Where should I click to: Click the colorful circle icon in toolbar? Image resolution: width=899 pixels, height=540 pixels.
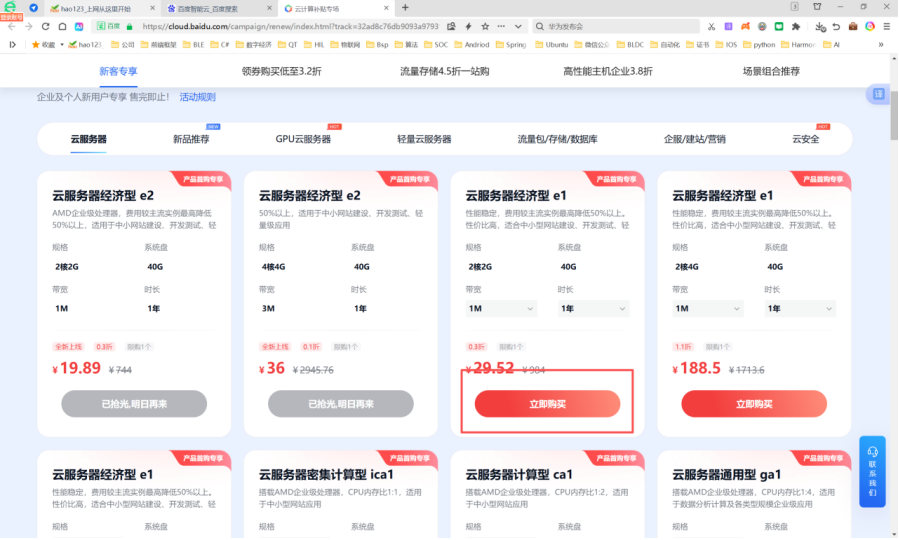[x=870, y=26]
